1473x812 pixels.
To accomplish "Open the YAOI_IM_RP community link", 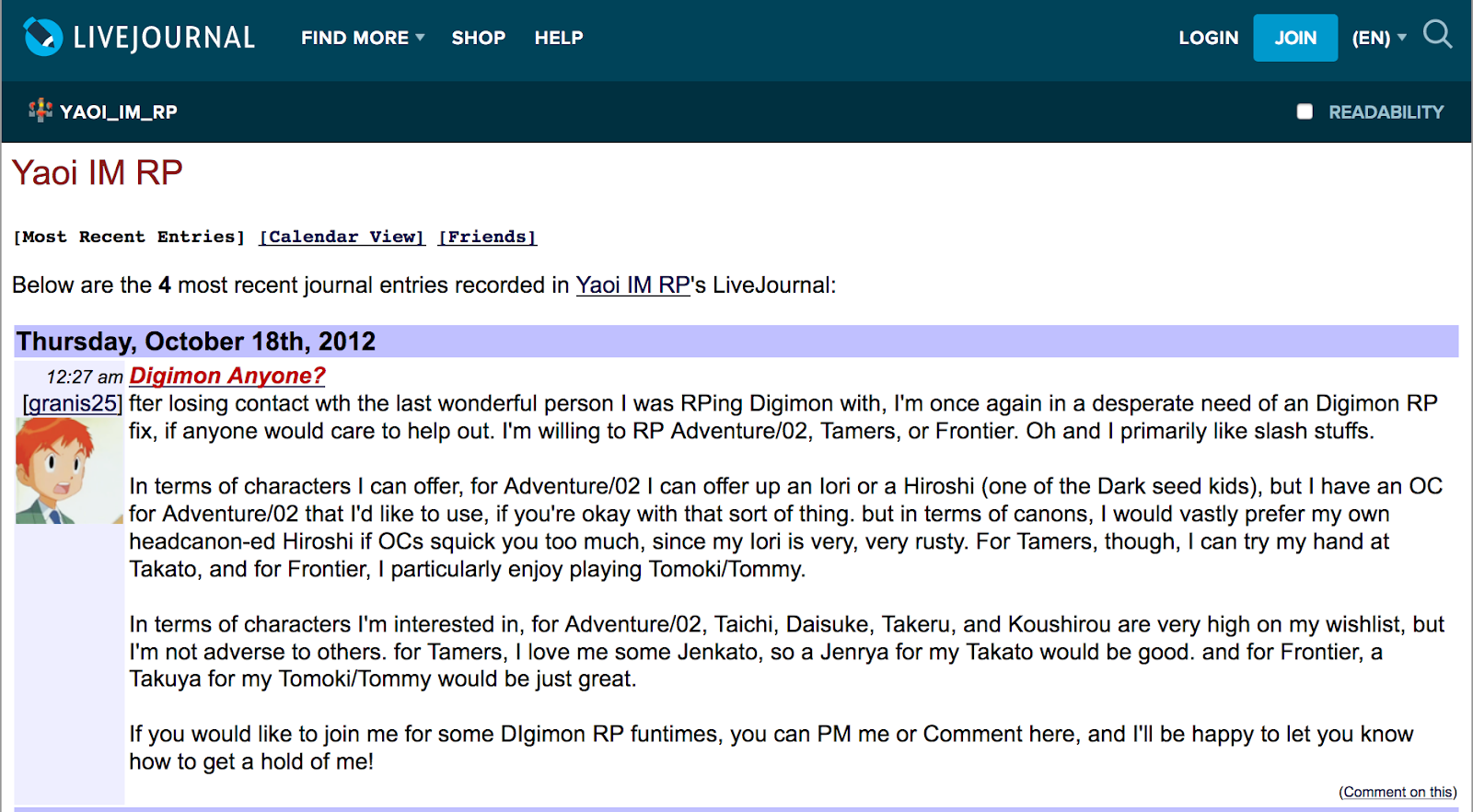I will 119,111.
